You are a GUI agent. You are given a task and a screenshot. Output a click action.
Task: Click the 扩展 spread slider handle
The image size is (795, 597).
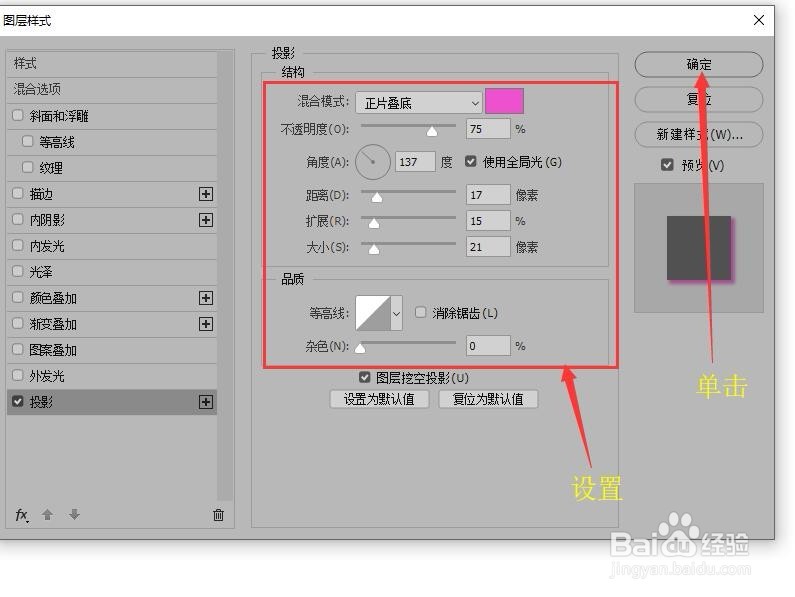pos(374,223)
